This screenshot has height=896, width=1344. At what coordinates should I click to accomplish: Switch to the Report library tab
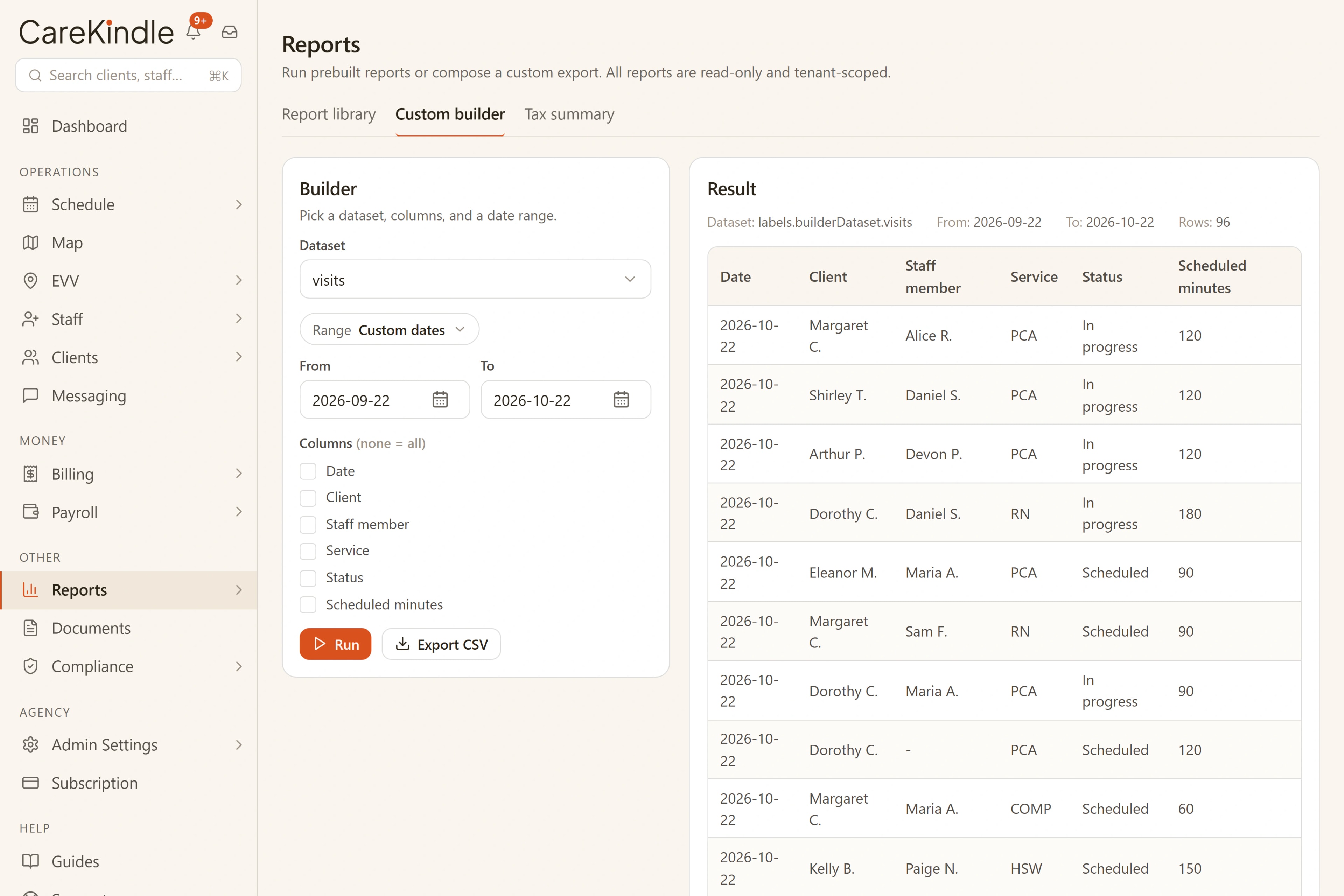click(329, 114)
